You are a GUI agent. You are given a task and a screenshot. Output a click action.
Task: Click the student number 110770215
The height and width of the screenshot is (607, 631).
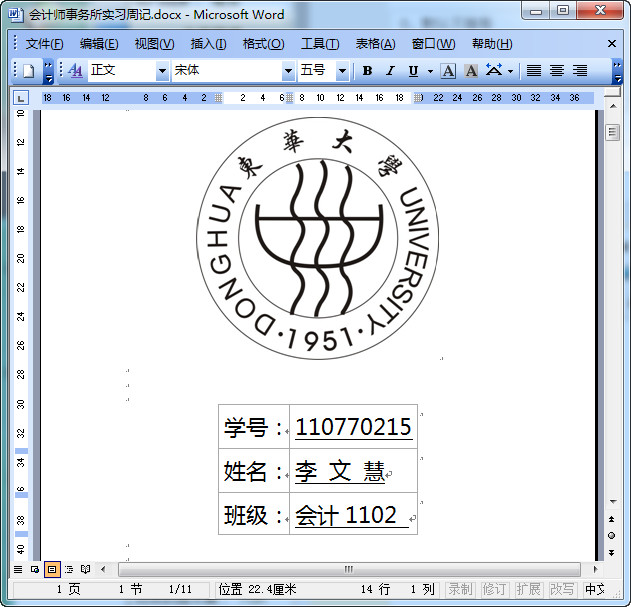pyautogui.click(x=353, y=427)
